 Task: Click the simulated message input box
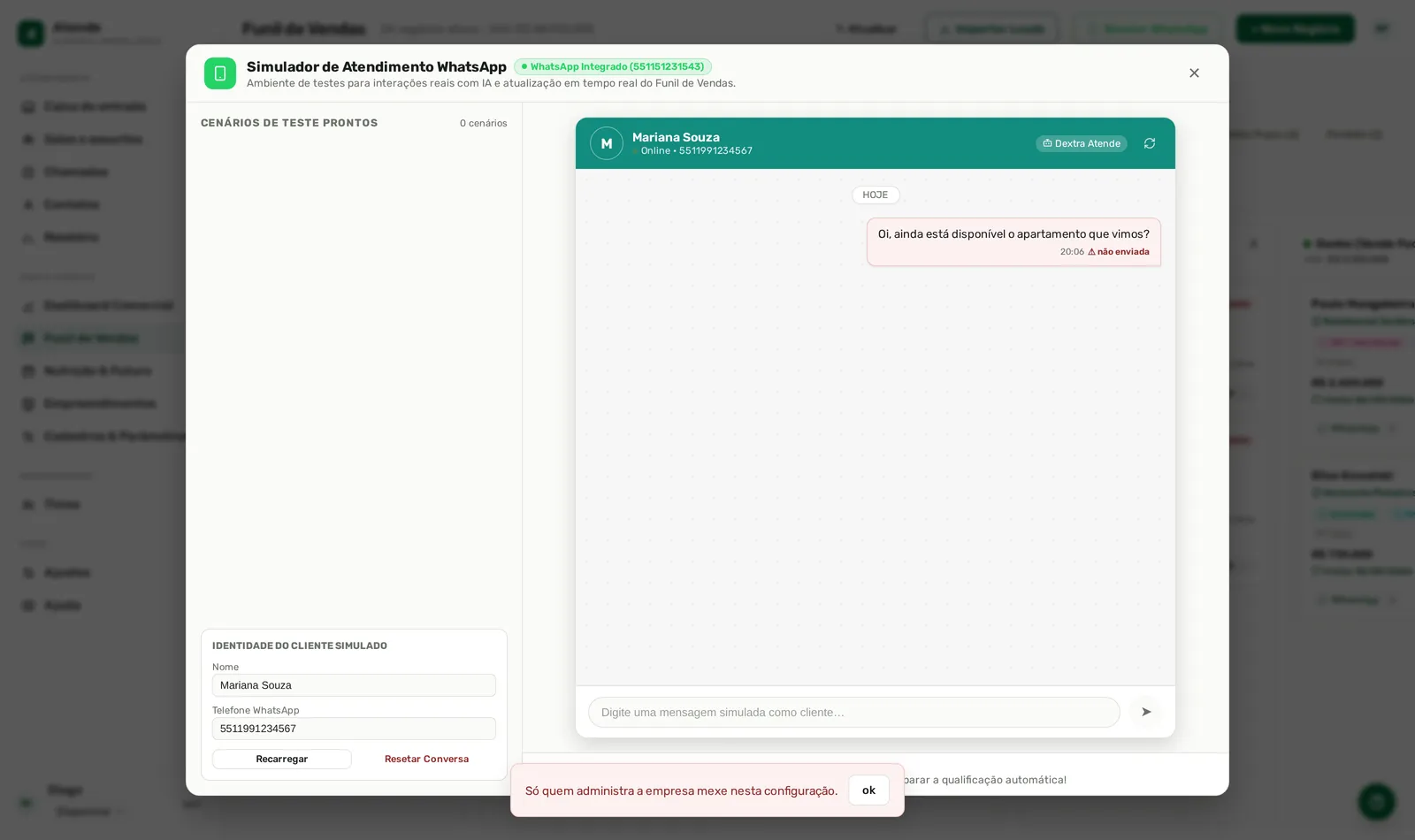pyautogui.click(x=854, y=712)
